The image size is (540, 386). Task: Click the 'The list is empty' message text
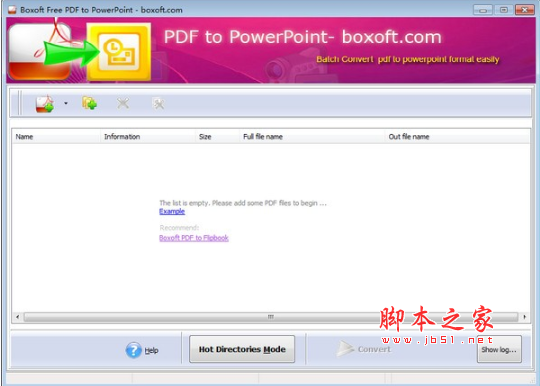coord(243,203)
